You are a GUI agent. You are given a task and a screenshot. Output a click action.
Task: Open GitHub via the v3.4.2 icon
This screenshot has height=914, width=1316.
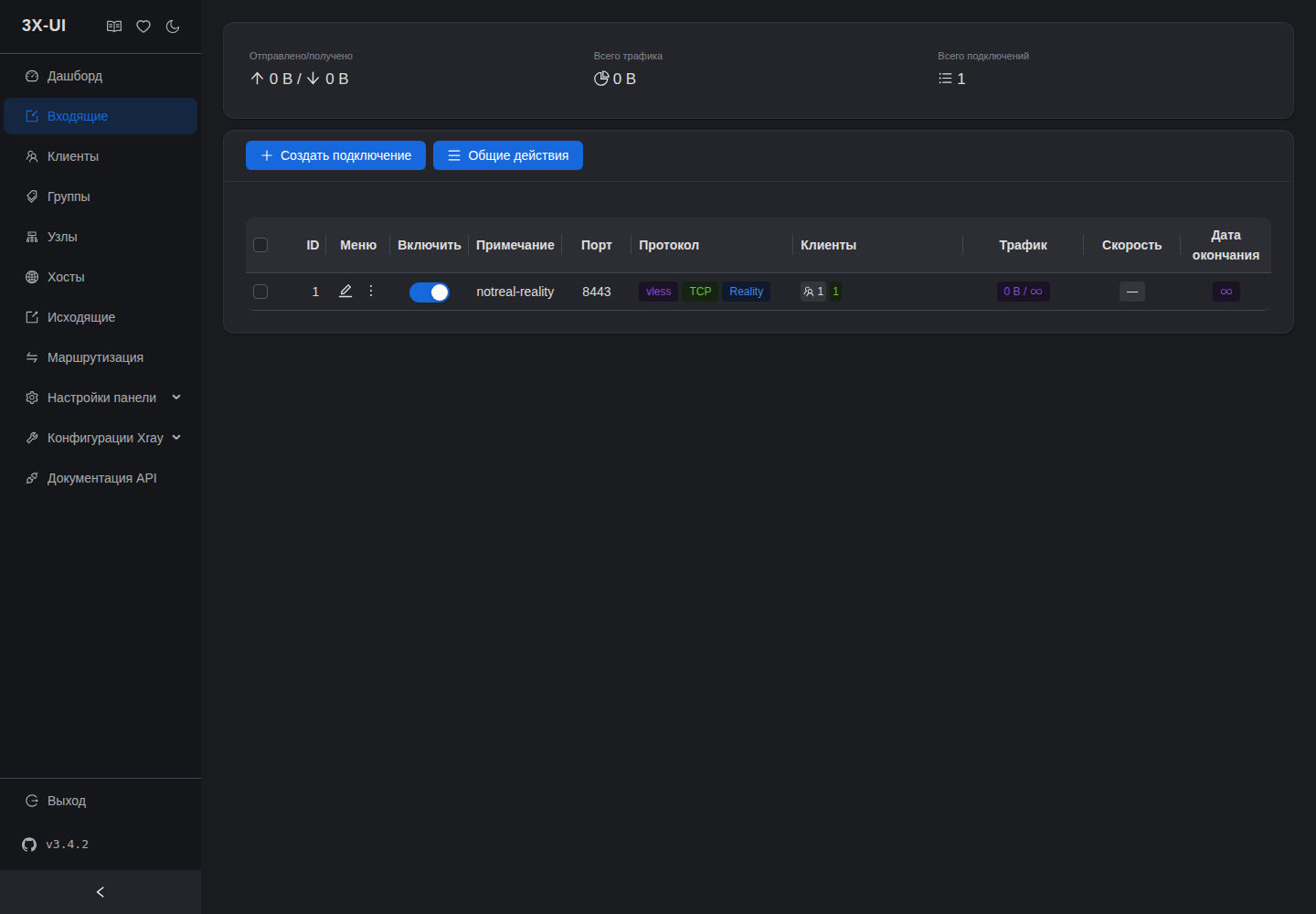(x=29, y=845)
